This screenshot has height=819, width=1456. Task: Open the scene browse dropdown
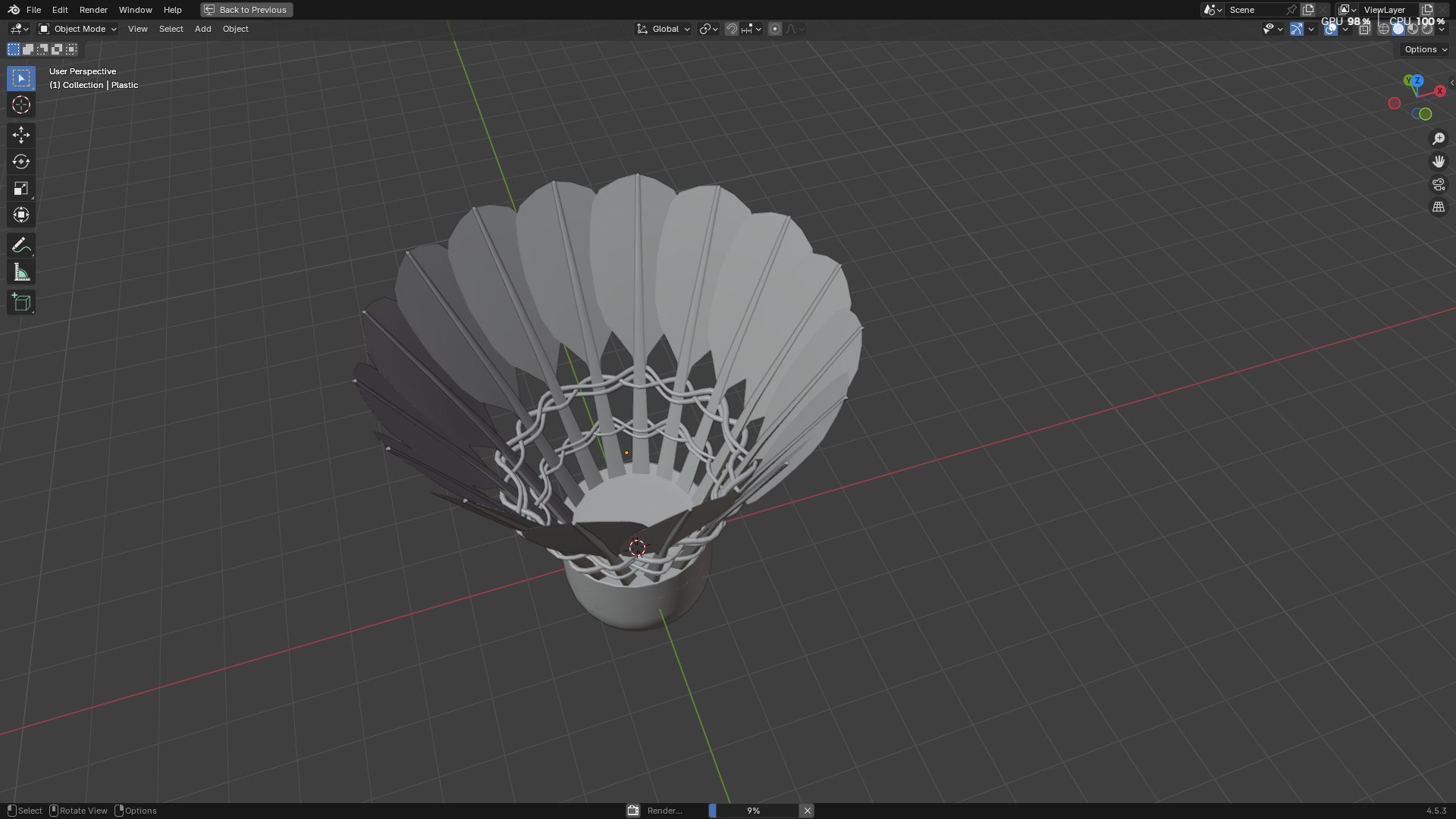(x=1213, y=10)
